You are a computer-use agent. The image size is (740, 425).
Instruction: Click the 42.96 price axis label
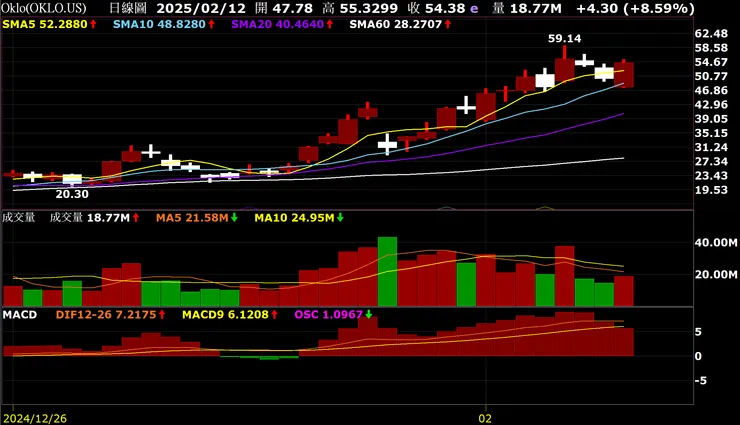coord(711,104)
